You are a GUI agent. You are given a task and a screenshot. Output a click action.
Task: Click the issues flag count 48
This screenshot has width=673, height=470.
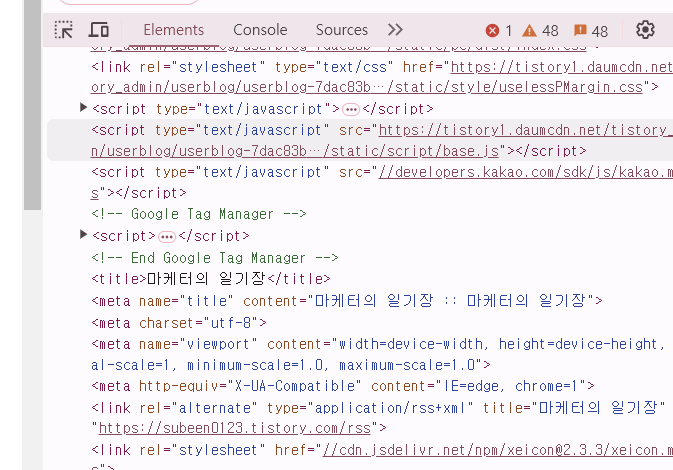591,30
